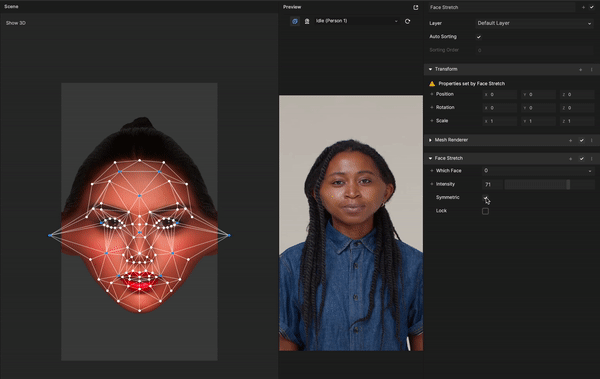Viewport: 600px width, 379px height.
Task: Click the keyframe plus icon next to Intensity
Action: click(432, 184)
